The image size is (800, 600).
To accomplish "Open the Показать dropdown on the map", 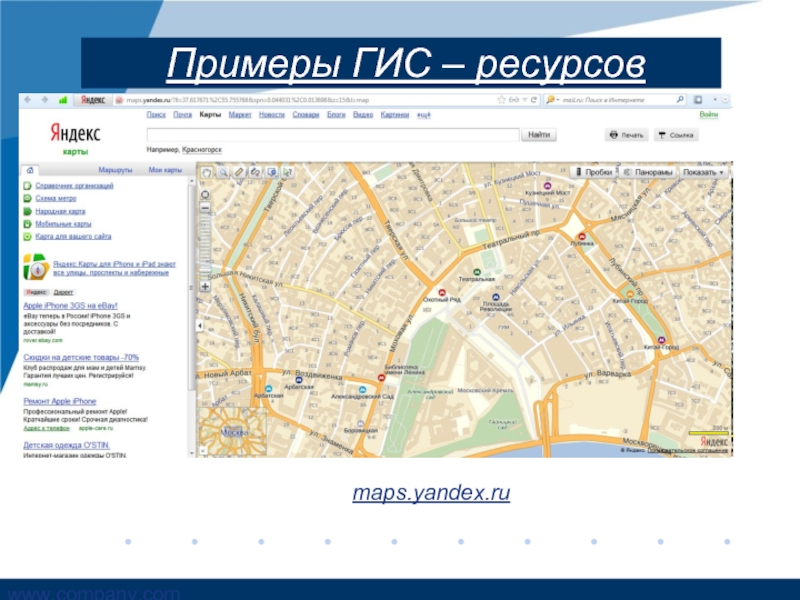I will [704, 172].
